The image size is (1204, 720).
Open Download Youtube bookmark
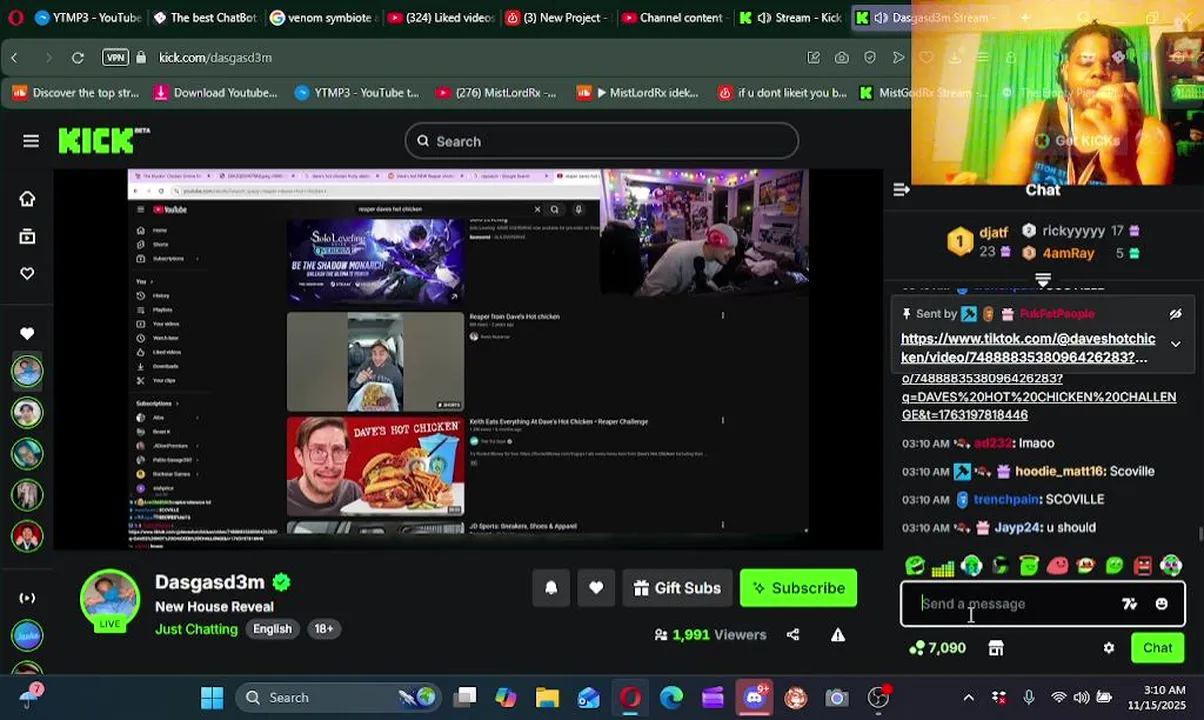click(216, 93)
